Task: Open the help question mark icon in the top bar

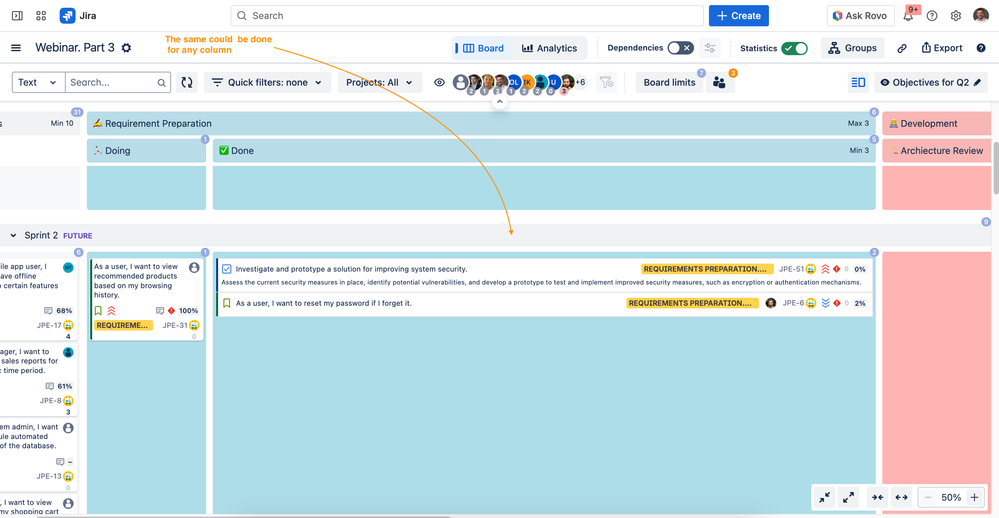Action: pos(932,16)
